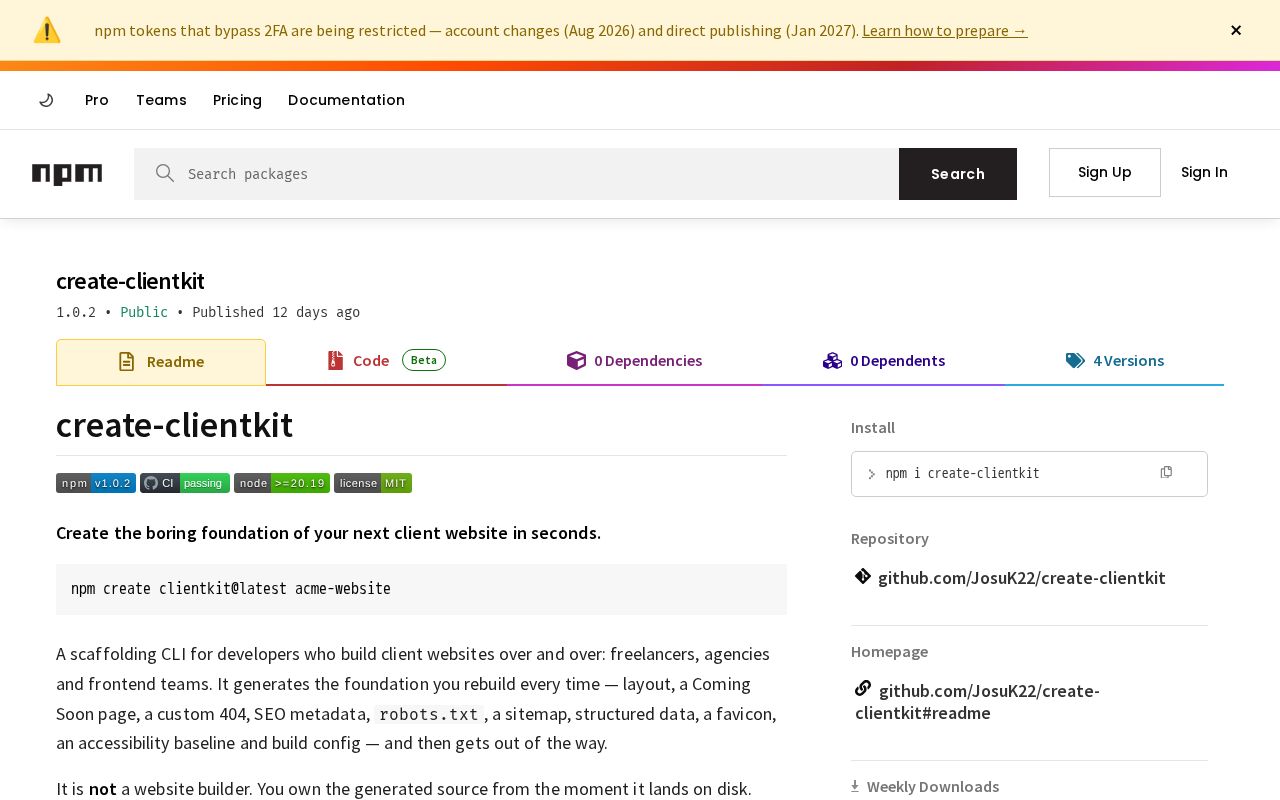Click the black Search button
The width and height of the screenshot is (1280, 800).
(958, 174)
